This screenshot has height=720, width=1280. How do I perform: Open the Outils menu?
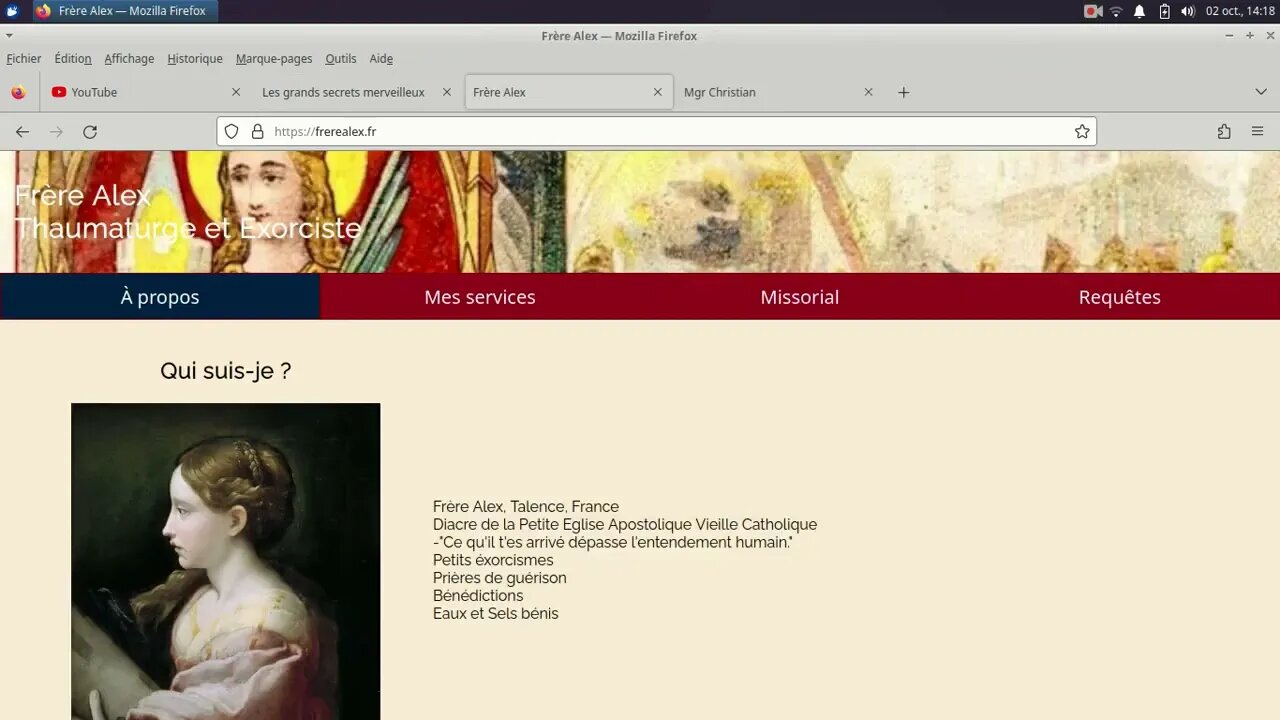[x=341, y=59]
